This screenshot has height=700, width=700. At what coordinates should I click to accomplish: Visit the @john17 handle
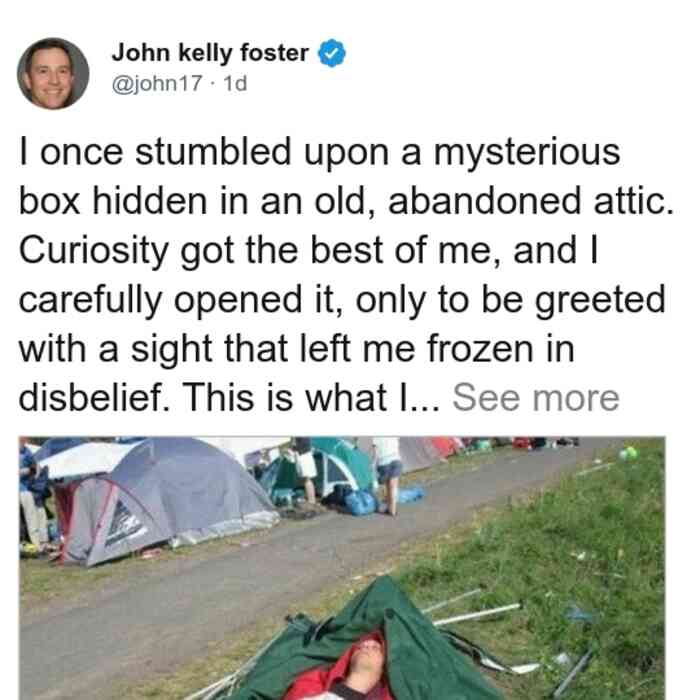click(157, 83)
